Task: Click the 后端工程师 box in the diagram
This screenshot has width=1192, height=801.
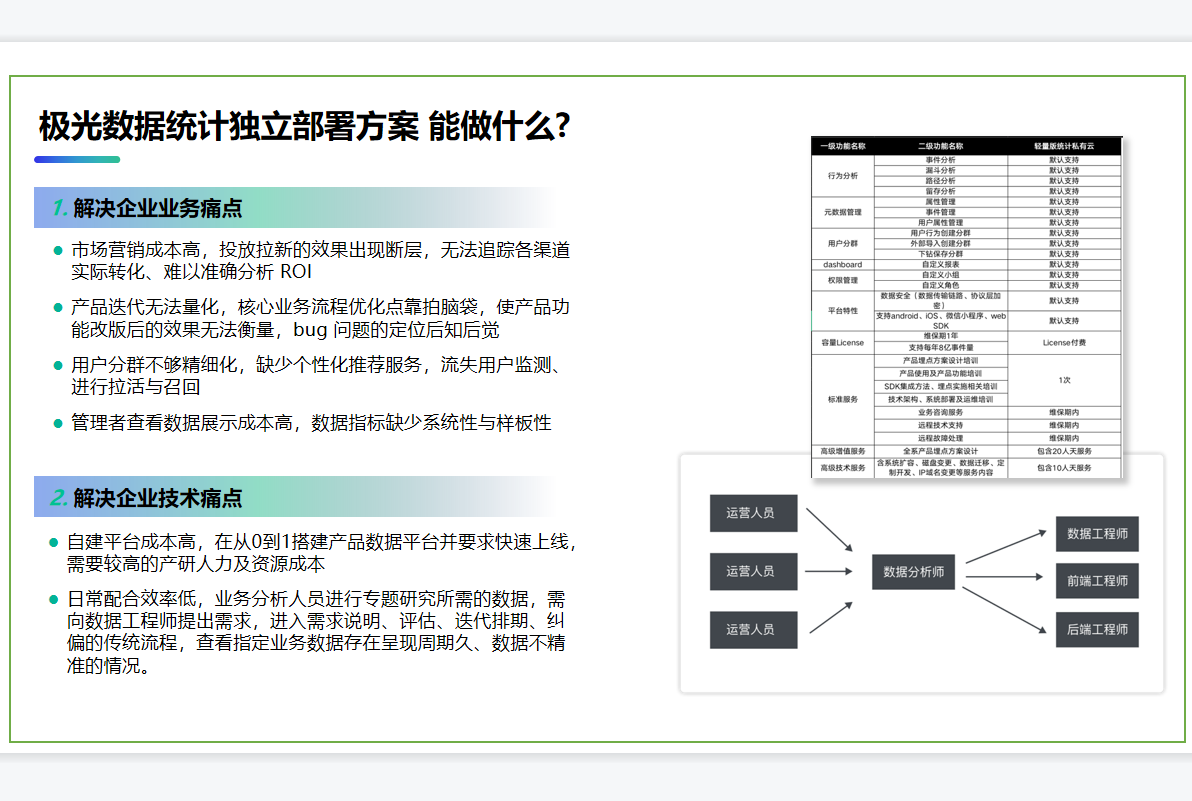Action: 1097,629
